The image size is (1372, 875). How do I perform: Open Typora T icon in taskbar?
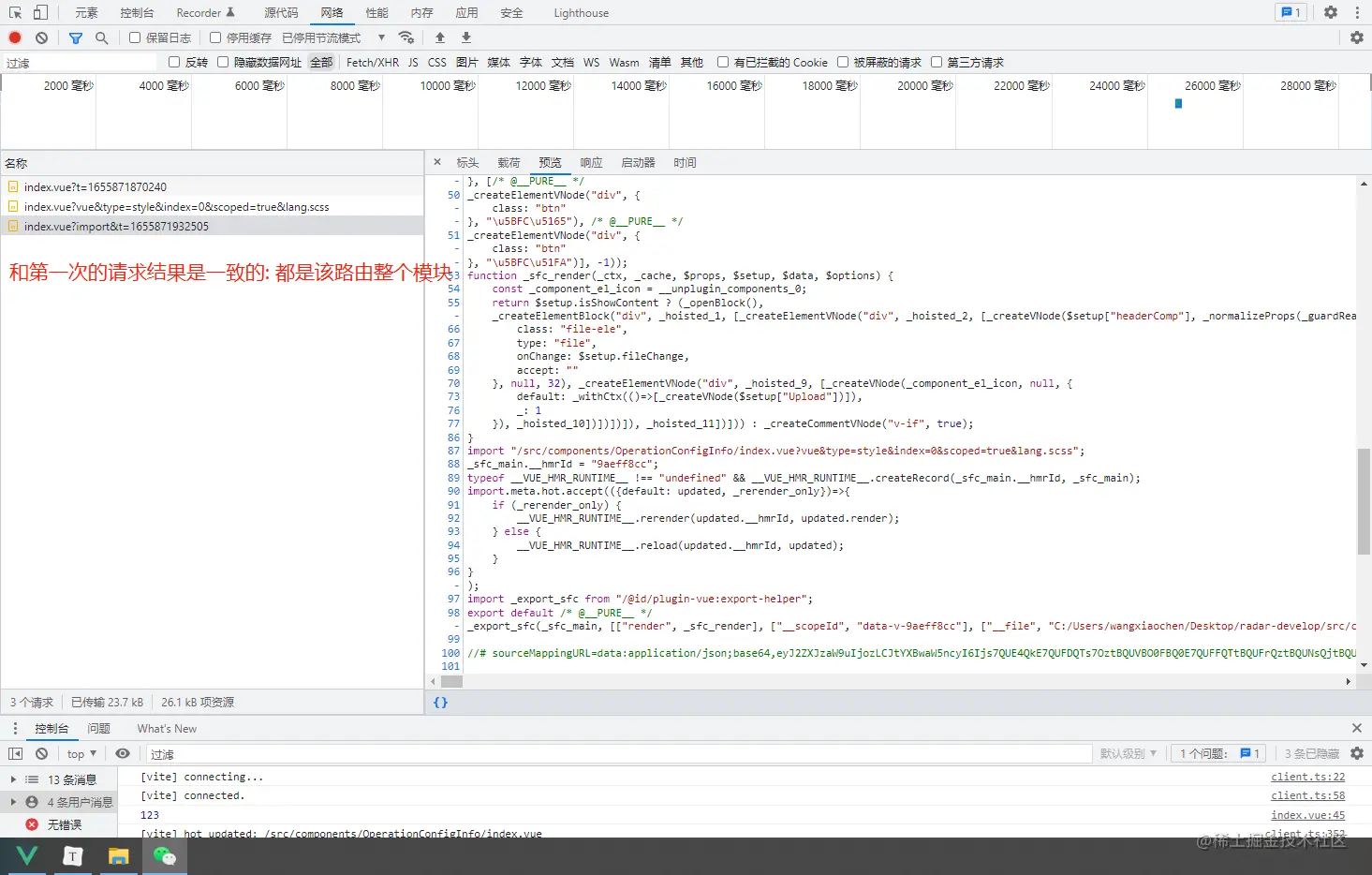[x=72, y=855]
